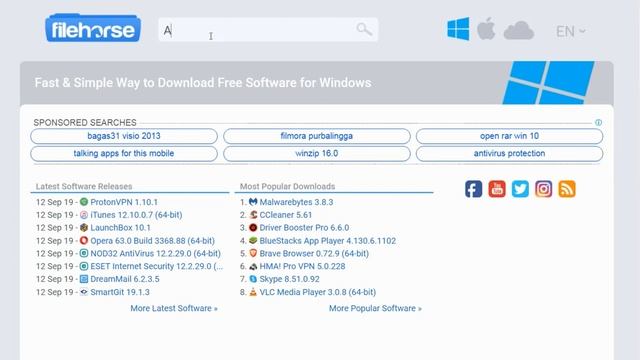
Task: Click the Driver Booster Pro icon
Action: [253, 227]
